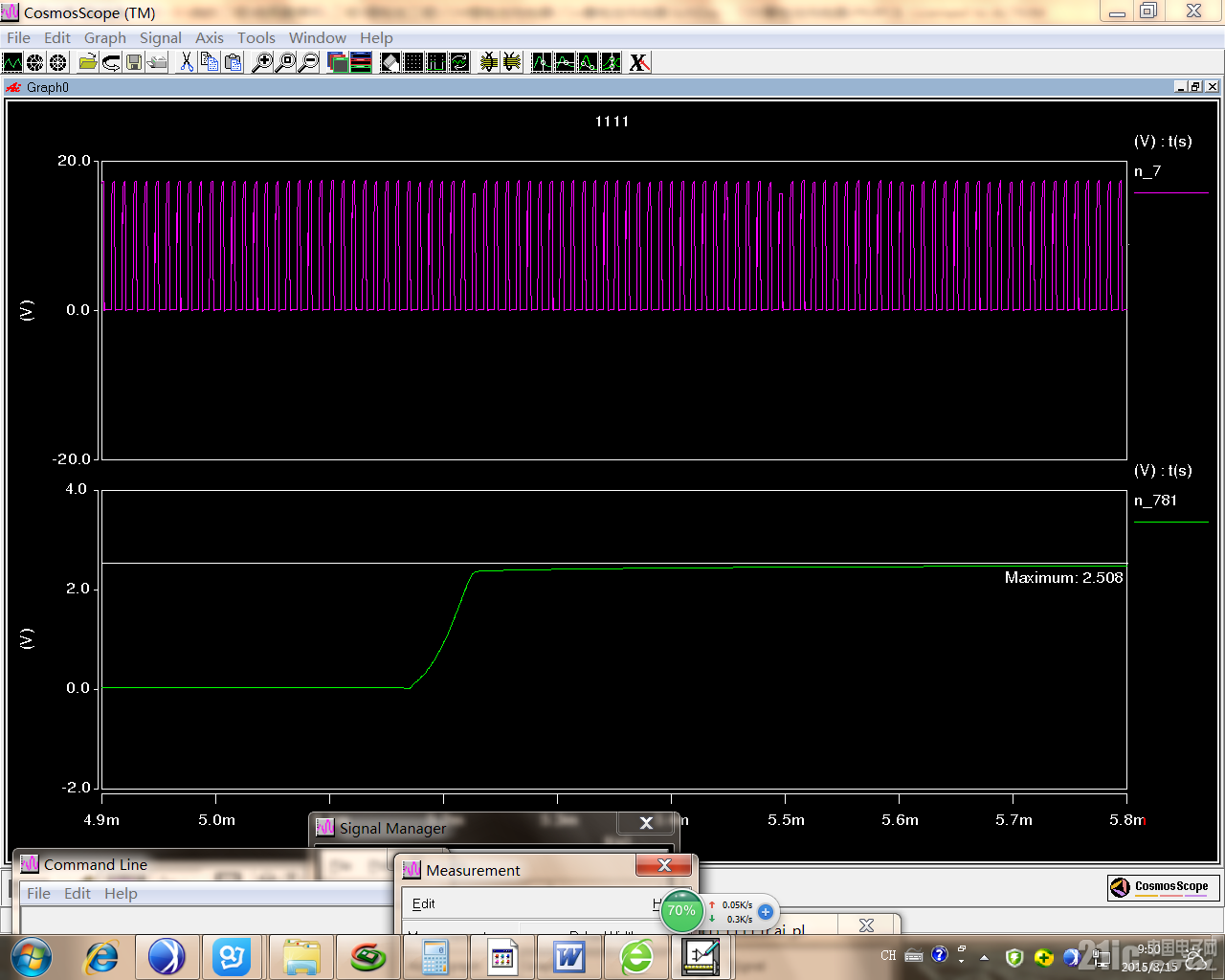The height and width of the screenshot is (980, 1225).
Task: Click the paste clipboard icon
Action: coord(233,62)
